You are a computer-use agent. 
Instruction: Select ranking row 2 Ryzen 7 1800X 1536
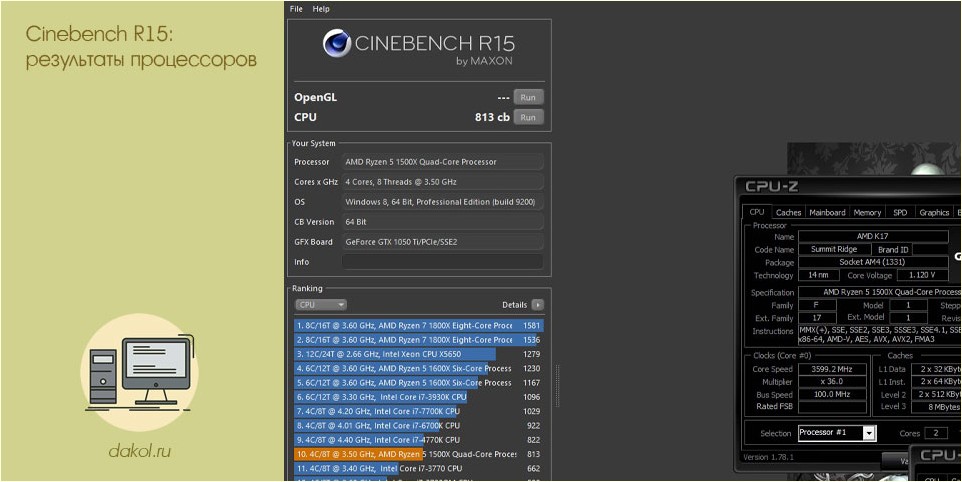(x=418, y=340)
